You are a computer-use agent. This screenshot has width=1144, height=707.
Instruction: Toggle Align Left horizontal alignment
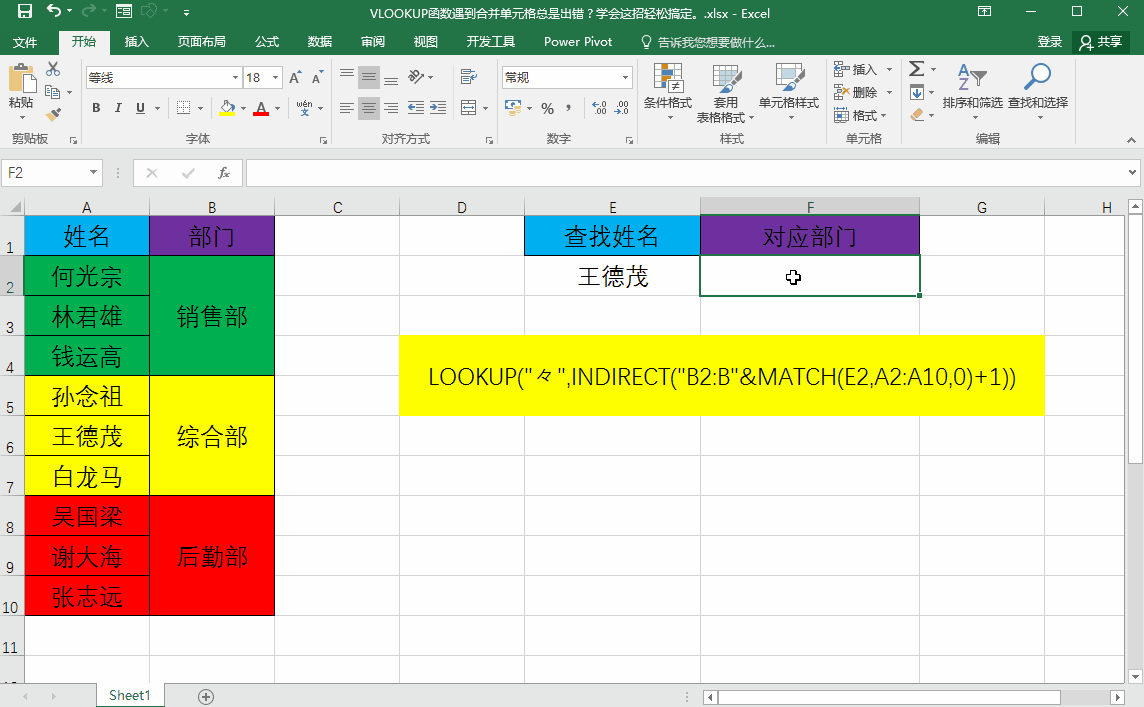coord(347,108)
